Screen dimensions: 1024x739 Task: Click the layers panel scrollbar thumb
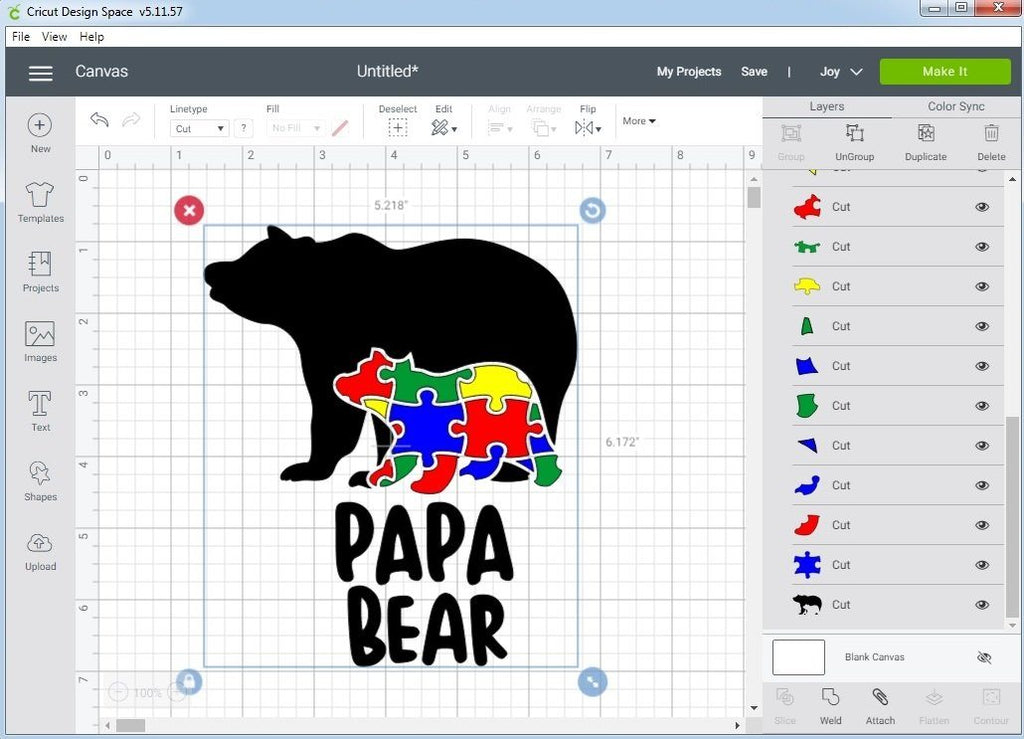pyautogui.click(x=1012, y=517)
